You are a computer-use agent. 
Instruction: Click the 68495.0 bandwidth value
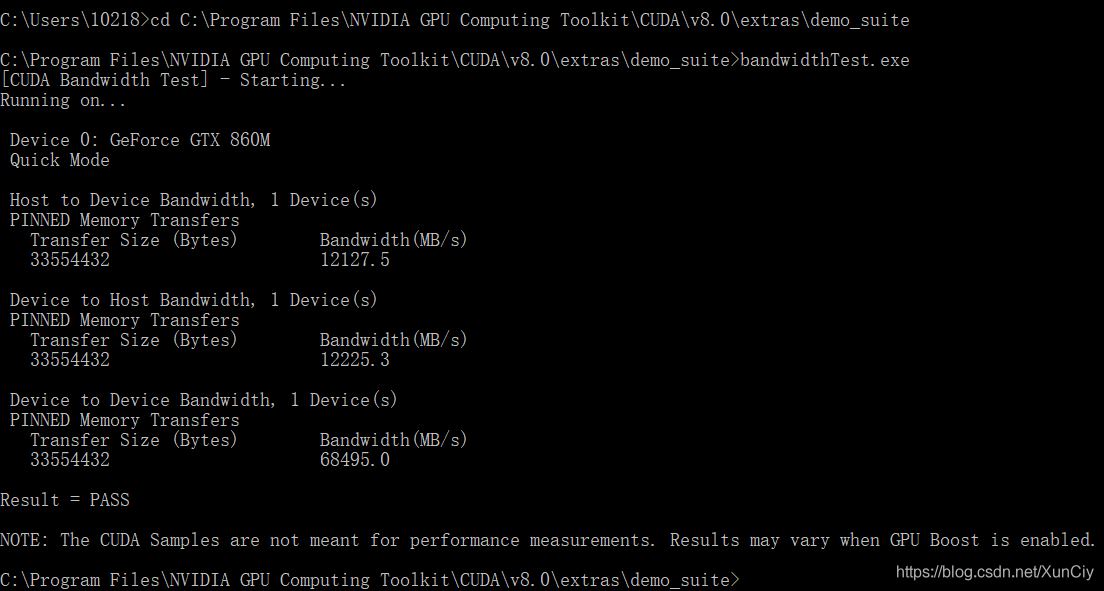tap(354, 460)
